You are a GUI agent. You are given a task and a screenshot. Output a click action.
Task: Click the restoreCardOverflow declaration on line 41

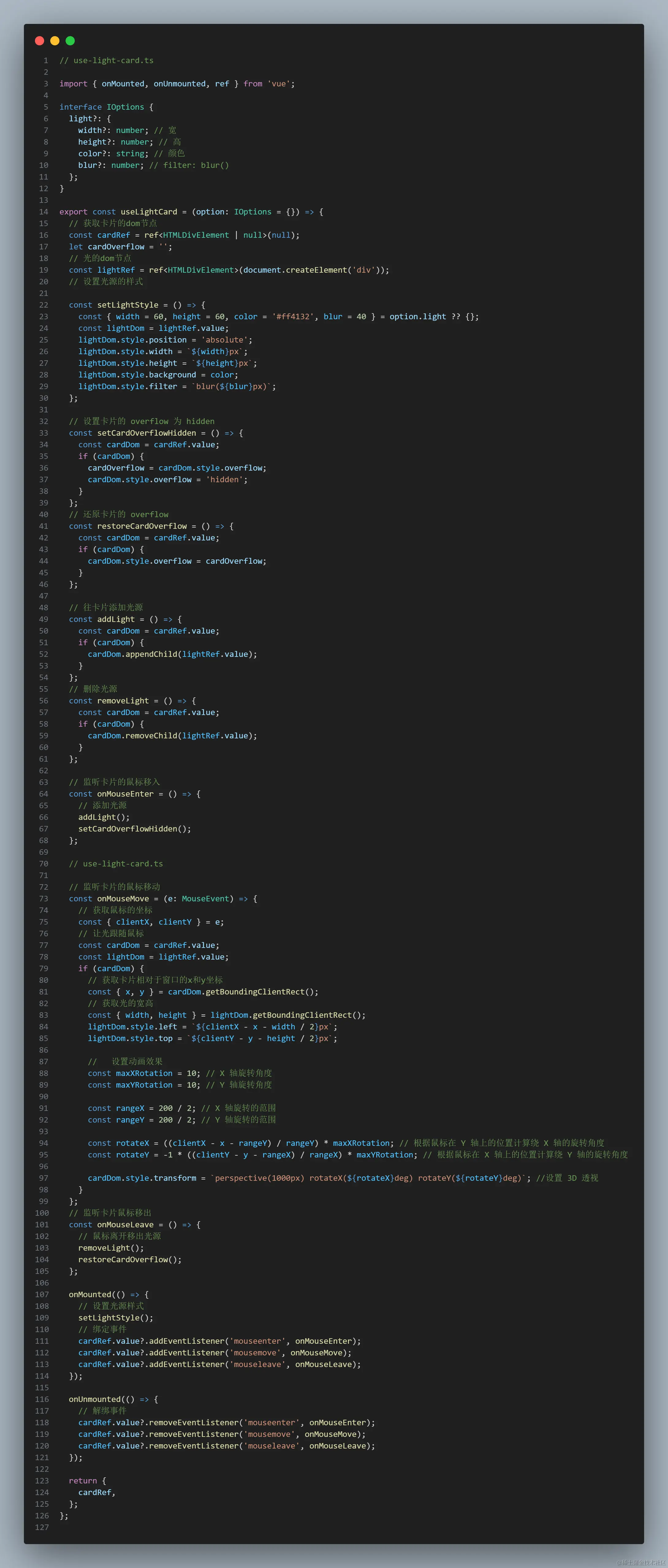tap(142, 526)
